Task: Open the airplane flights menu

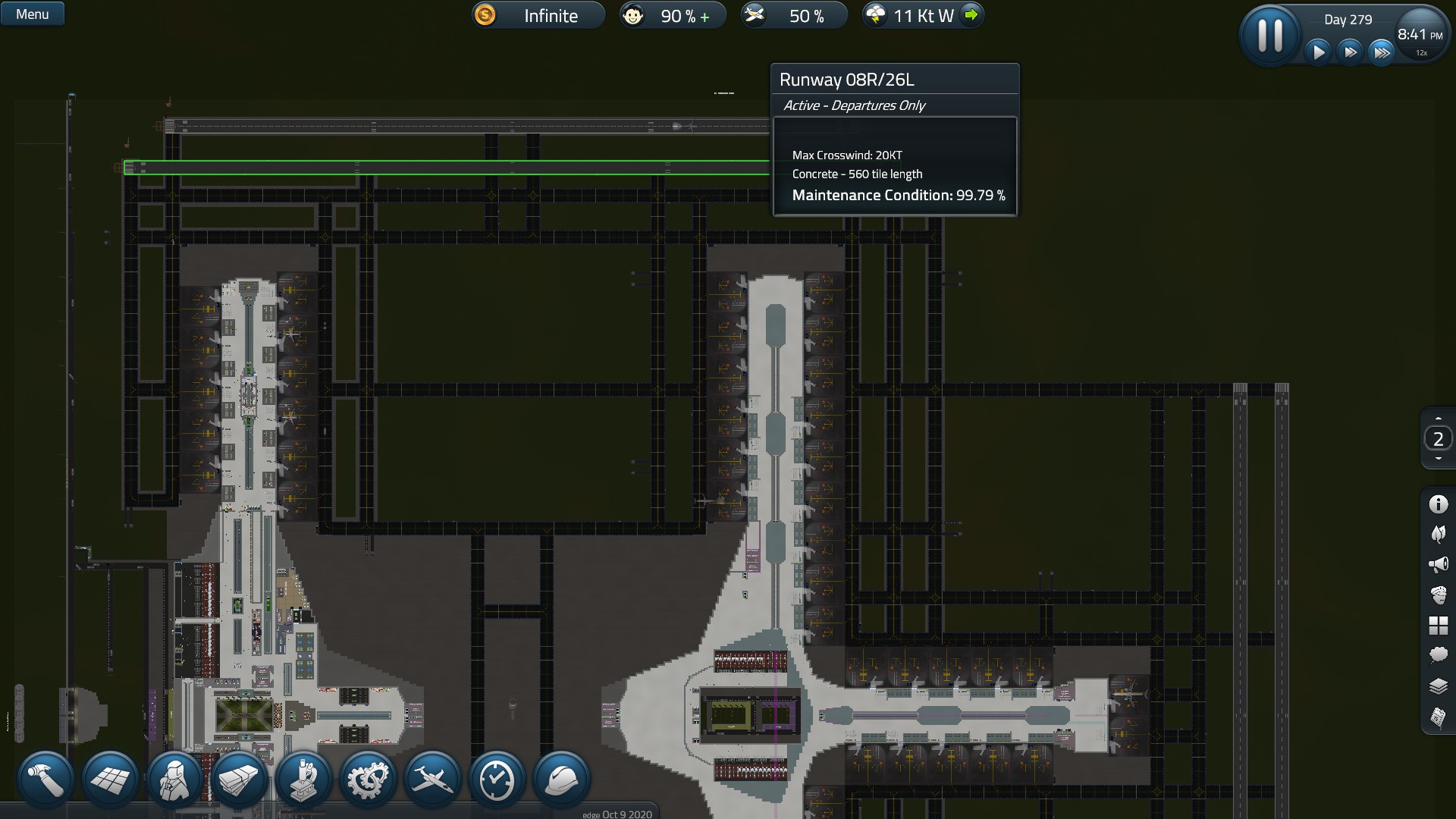Action: 432,779
